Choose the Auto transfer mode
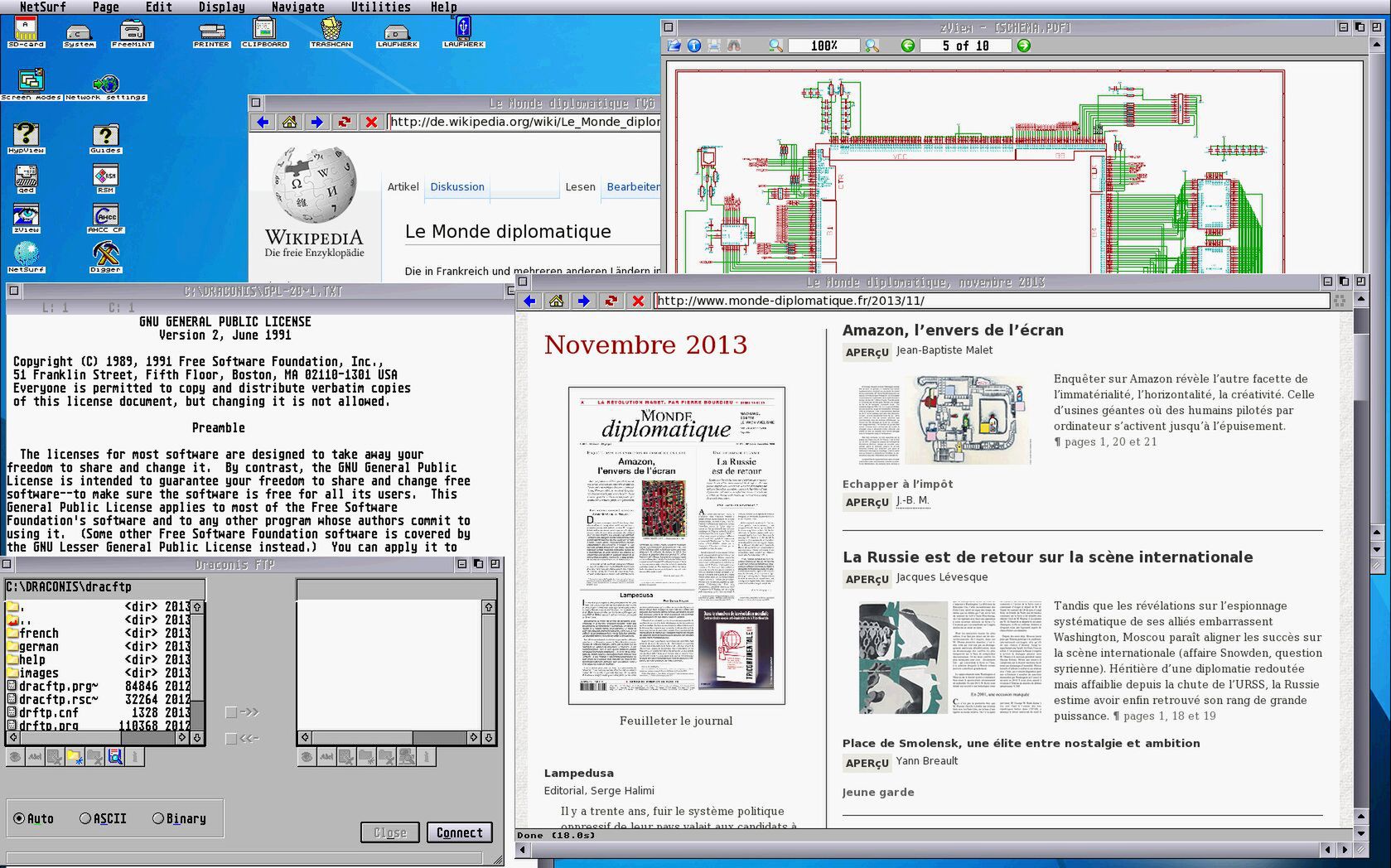 point(19,818)
